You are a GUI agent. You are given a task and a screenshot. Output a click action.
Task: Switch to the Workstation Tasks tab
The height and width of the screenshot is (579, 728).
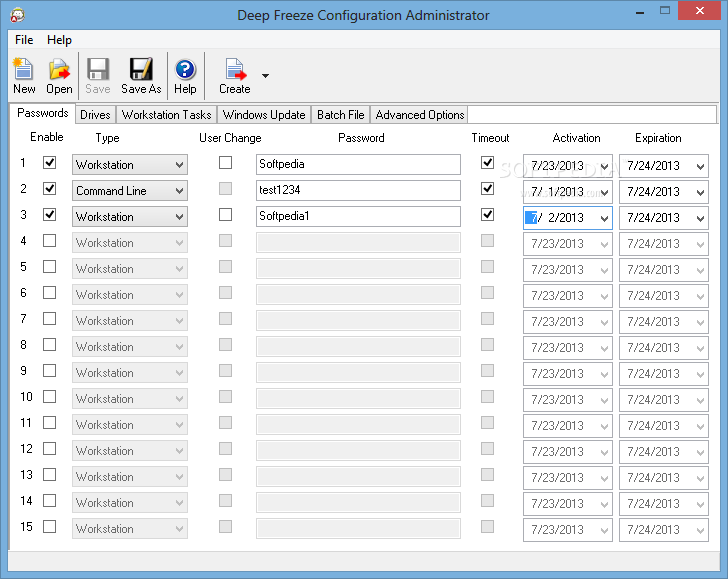coord(166,115)
